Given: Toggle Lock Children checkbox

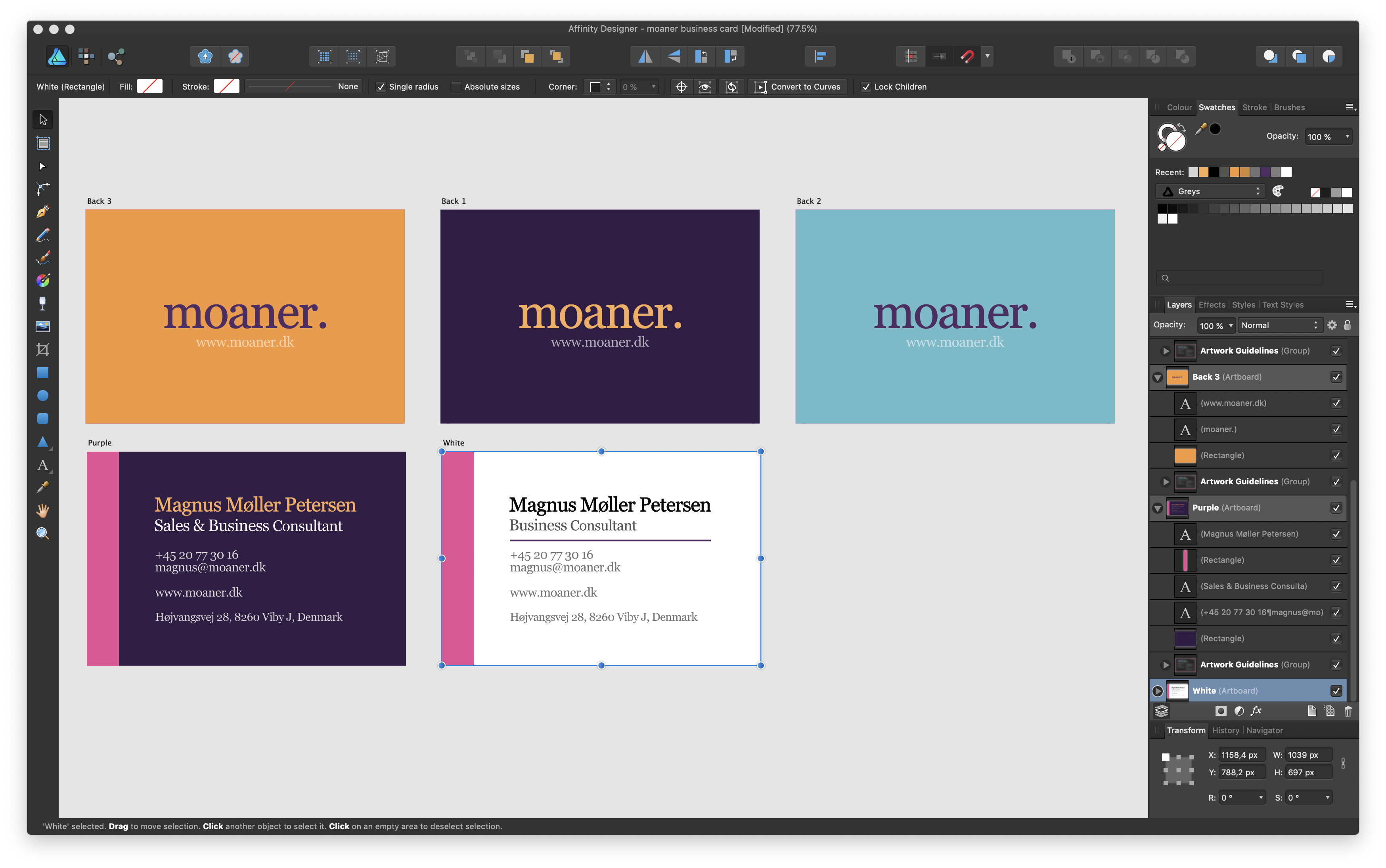Looking at the screenshot, I should point(866,87).
